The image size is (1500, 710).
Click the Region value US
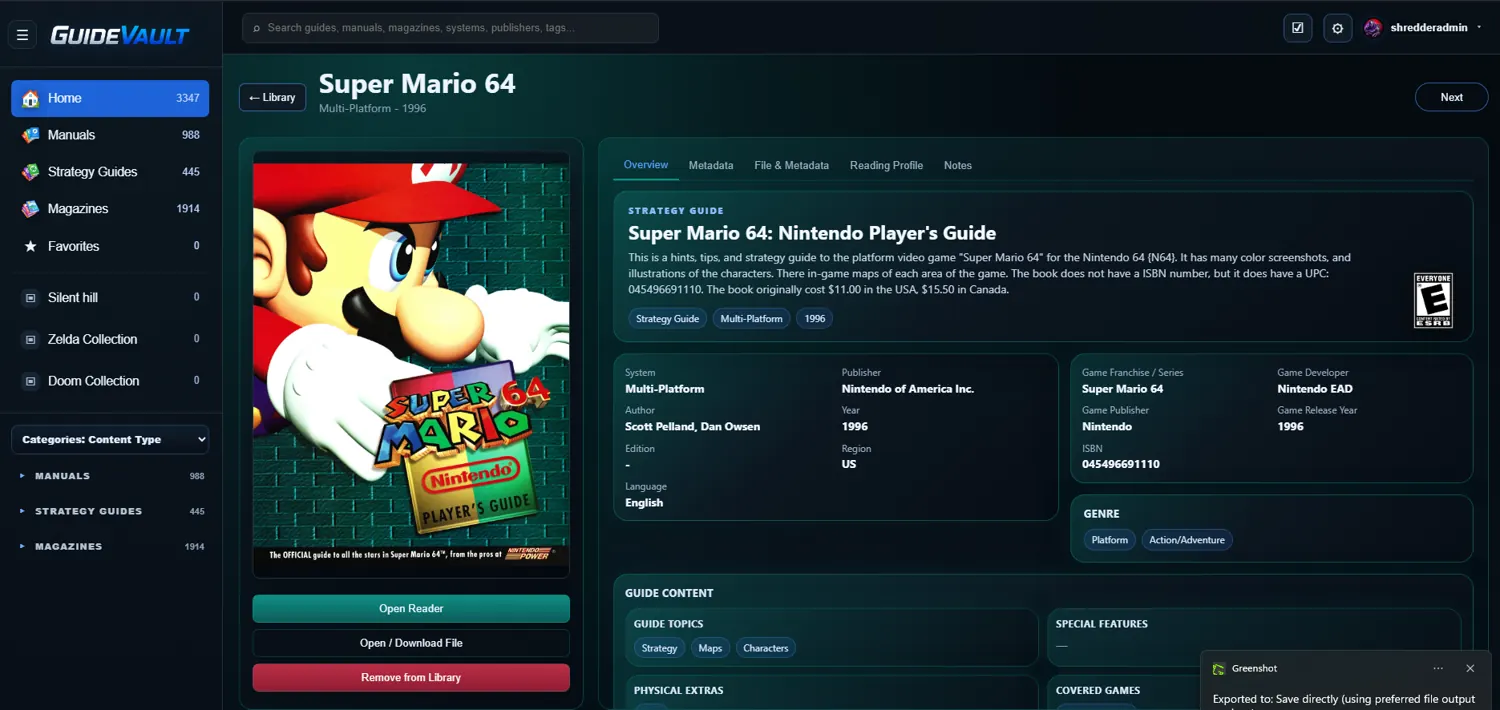click(849, 464)
